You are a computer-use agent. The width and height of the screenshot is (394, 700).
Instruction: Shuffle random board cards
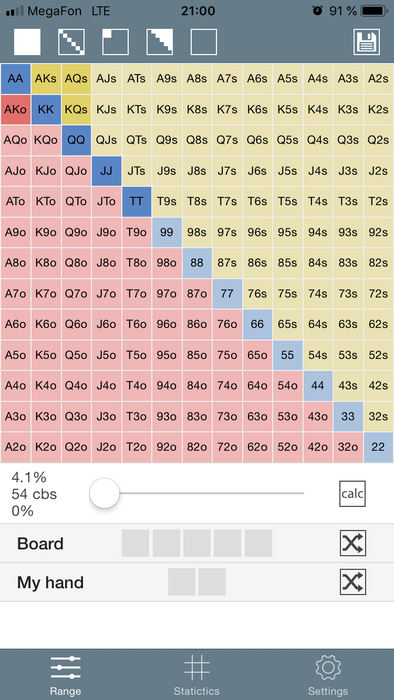[353, 543]
